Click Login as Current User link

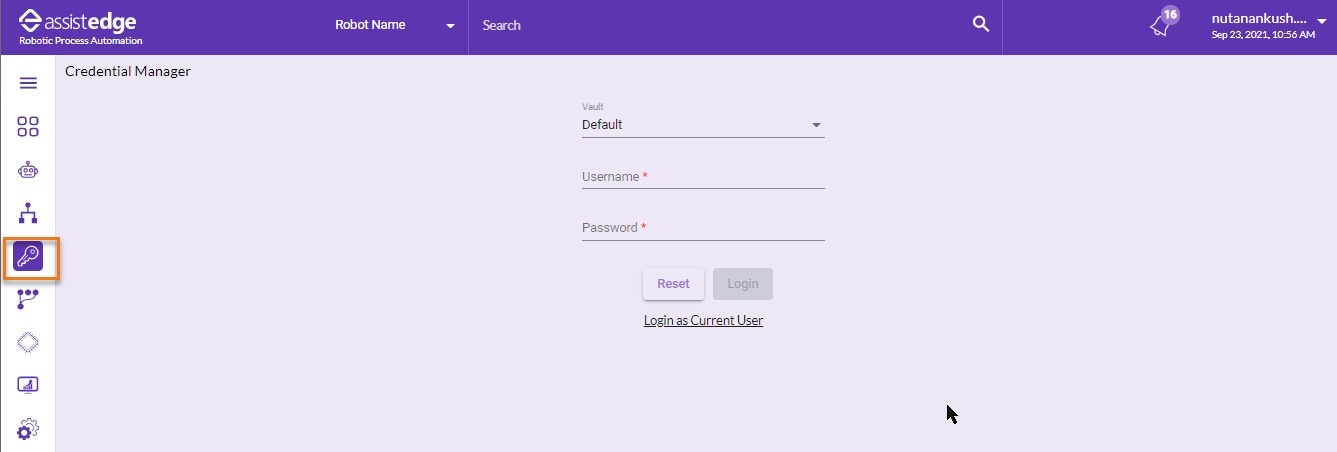click(703, 321)
